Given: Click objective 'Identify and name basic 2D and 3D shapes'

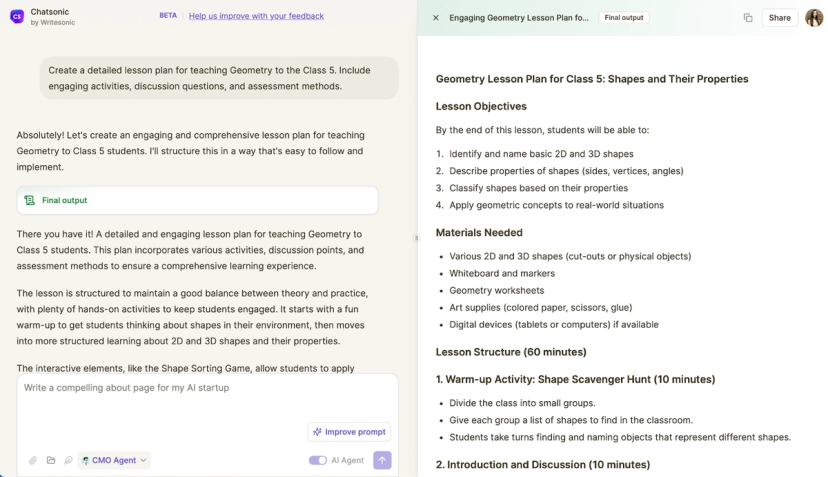Looking at the screenshot, I should pyautogui.click(x=541, y=154).
